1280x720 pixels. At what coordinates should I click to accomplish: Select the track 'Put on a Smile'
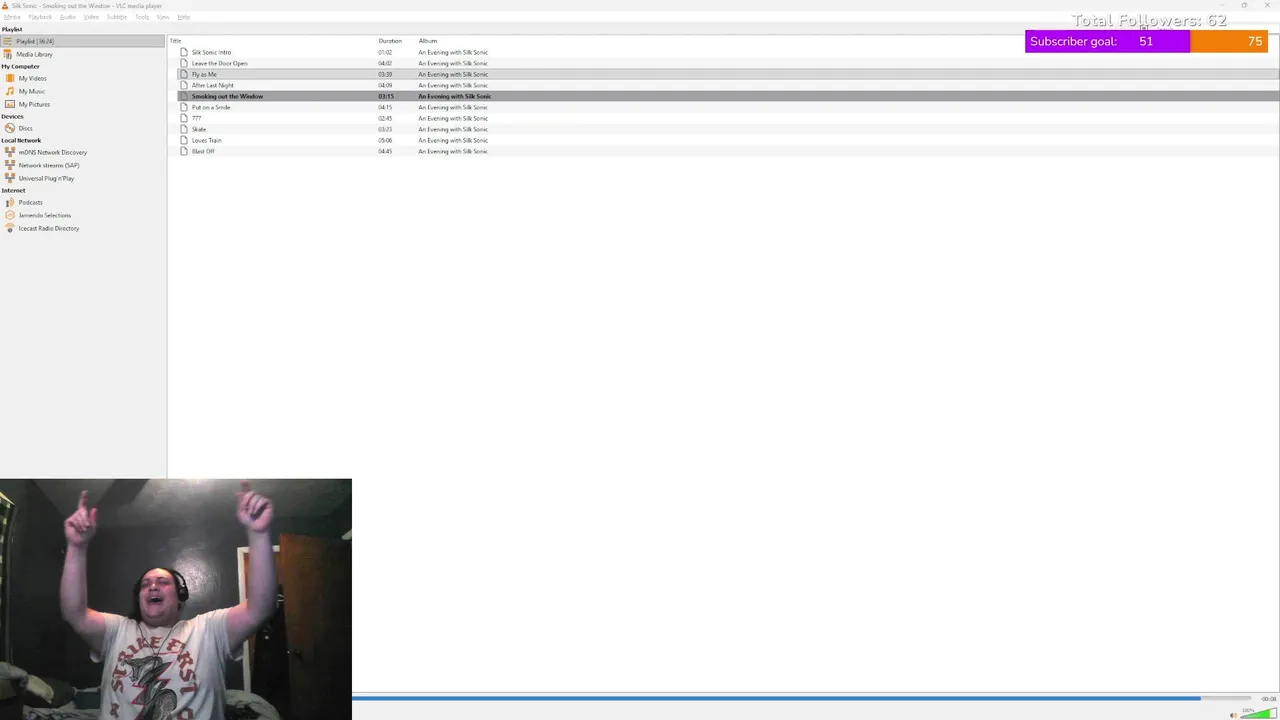point(211,107)
